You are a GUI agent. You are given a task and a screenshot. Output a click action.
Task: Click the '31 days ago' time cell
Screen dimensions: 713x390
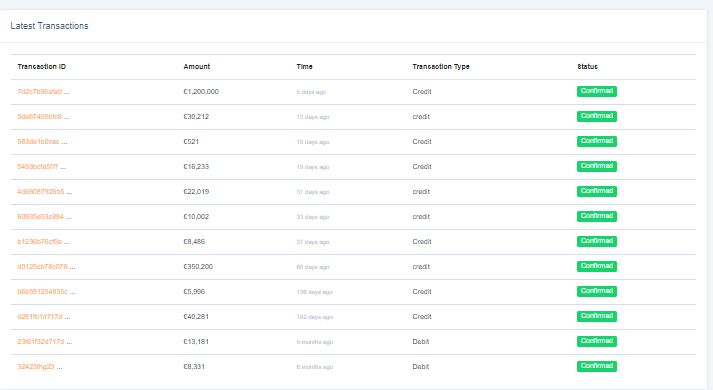pos(313,192)
